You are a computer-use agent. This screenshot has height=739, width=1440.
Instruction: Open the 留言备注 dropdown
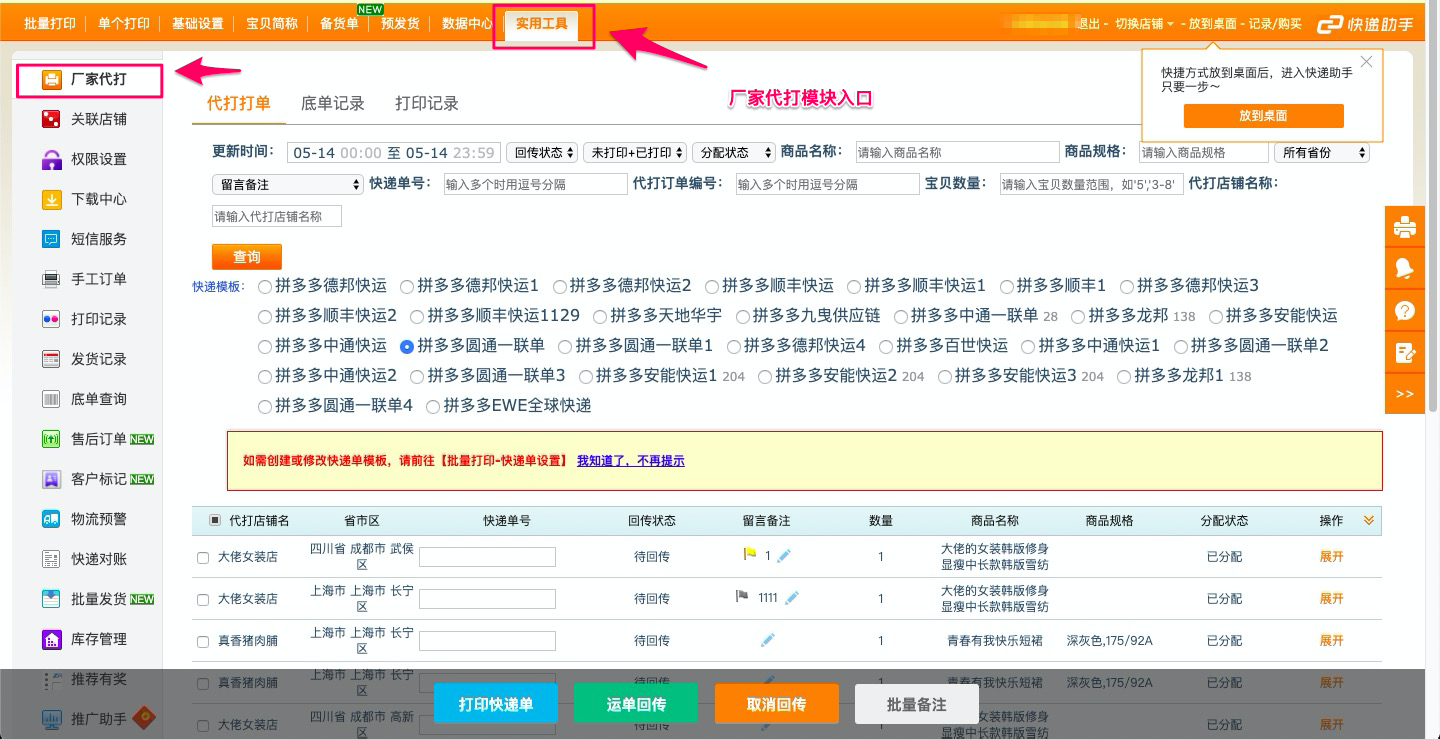[287, 185]
